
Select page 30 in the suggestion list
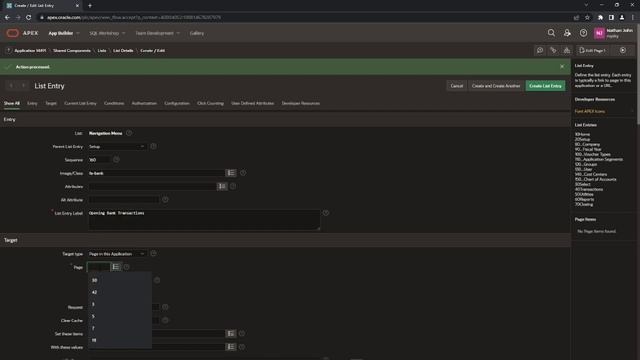[x=120, y=280]
